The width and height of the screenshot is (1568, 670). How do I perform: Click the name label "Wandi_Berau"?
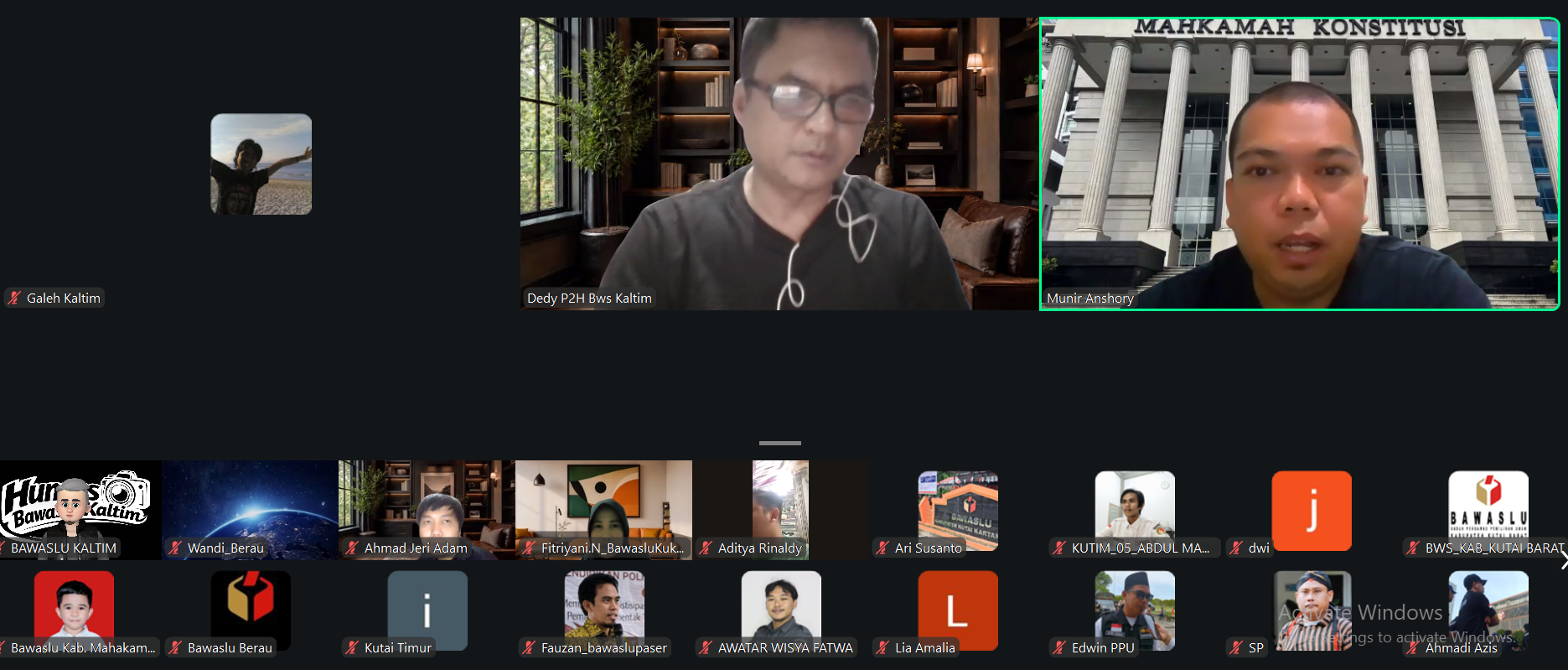[225, 548]
